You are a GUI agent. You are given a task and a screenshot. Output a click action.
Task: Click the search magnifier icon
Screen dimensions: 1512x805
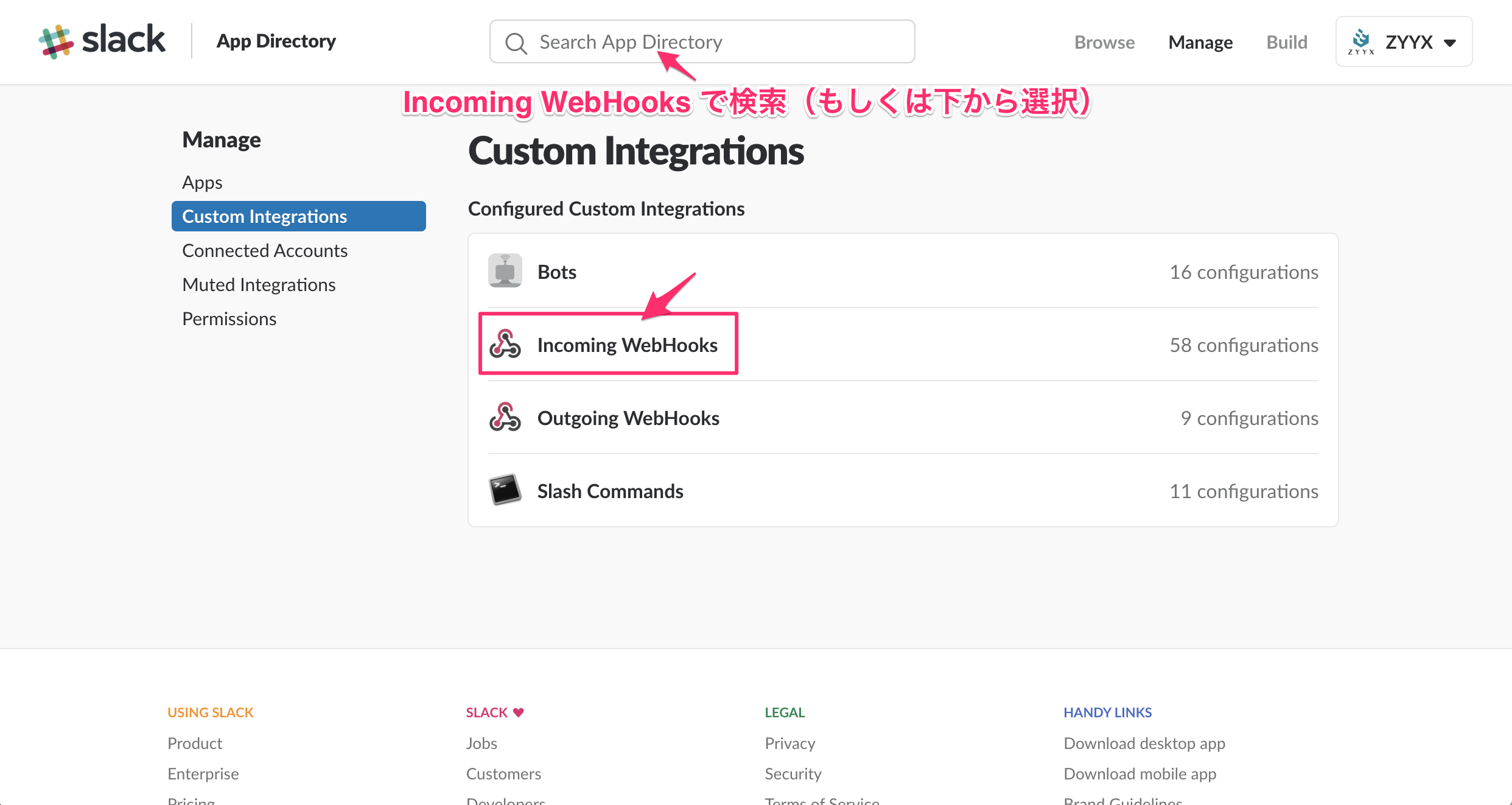(x=516, y=43)
